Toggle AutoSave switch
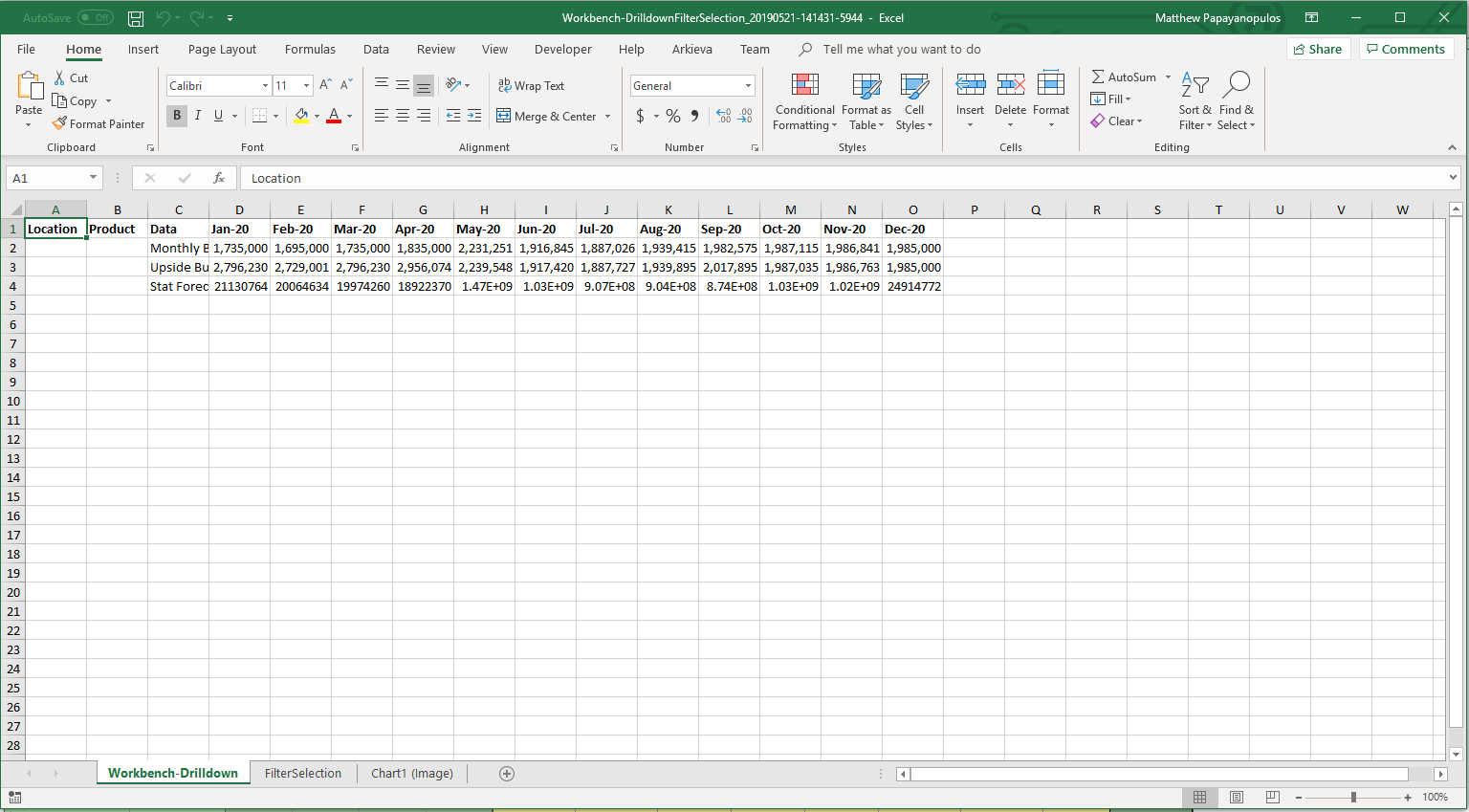 [96, 18]
